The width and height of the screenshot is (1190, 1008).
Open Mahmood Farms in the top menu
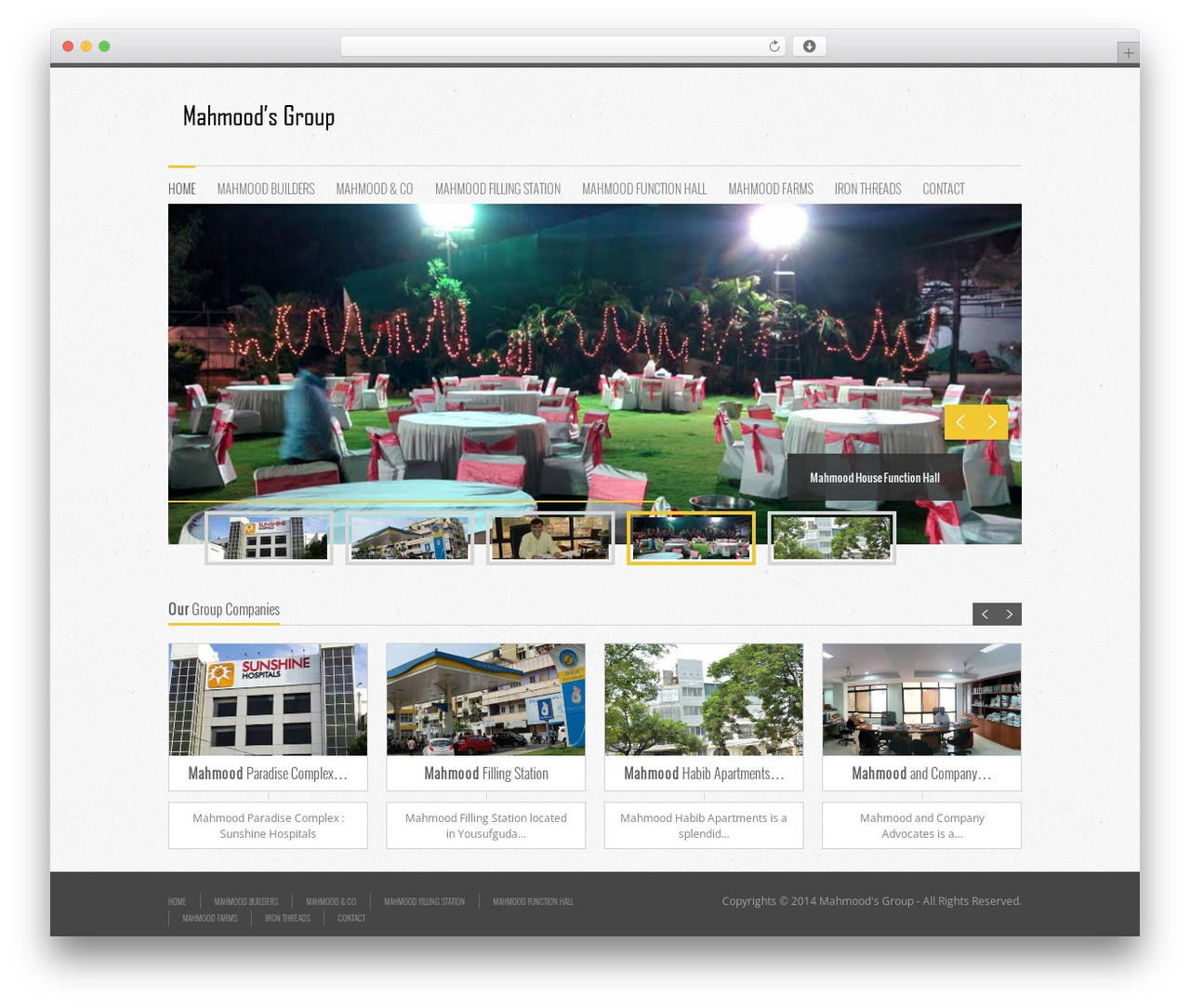pos(771,189)
